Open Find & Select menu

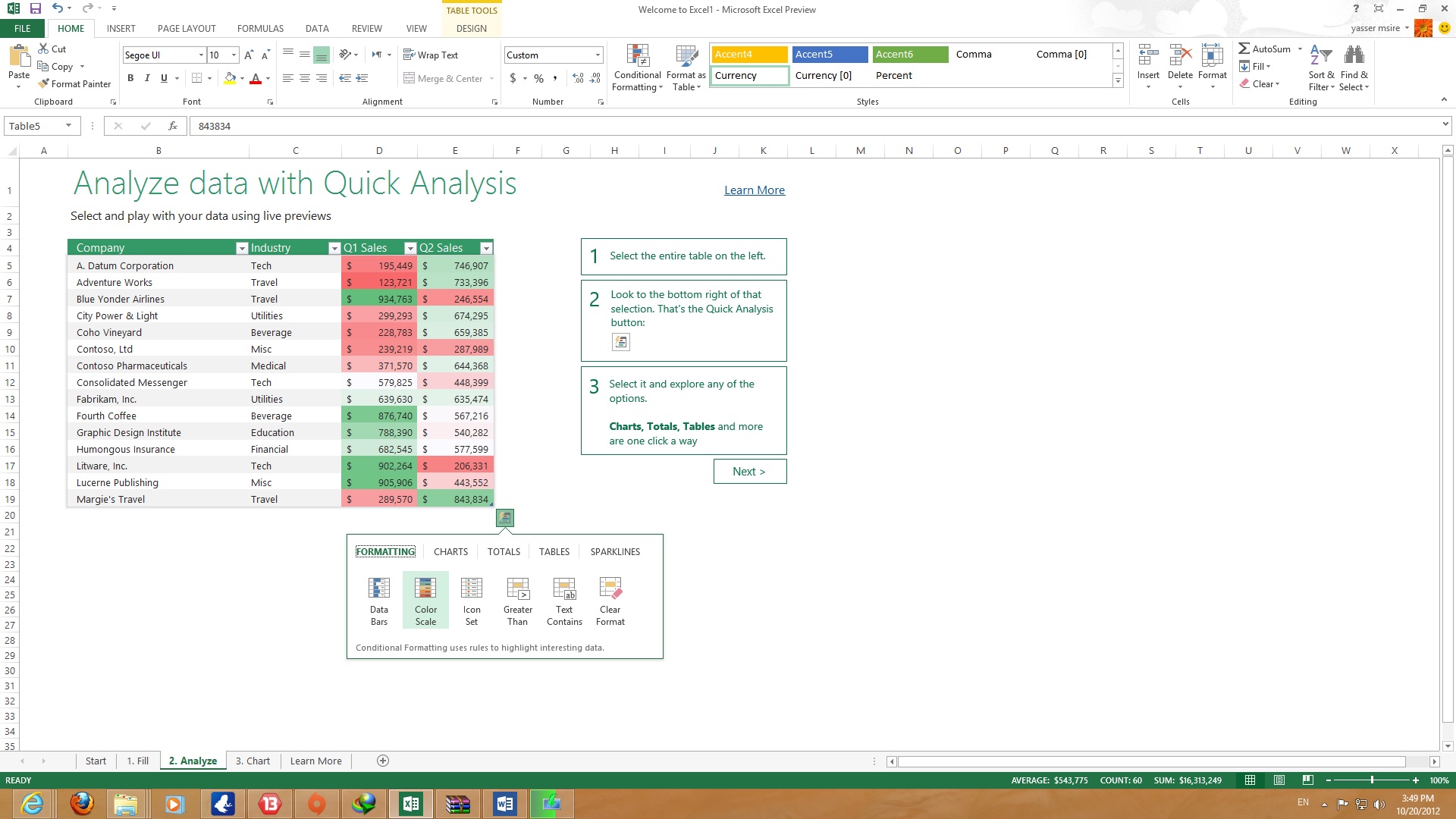[x=1354, y=67]
